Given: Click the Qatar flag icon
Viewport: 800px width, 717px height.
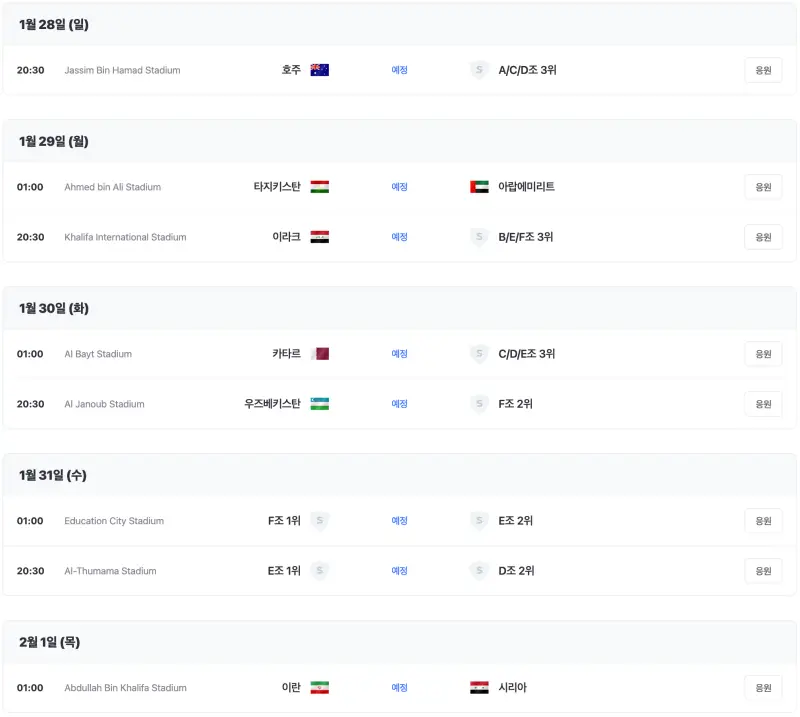Looking at the screenshot, I should click(x=319, y=354).
